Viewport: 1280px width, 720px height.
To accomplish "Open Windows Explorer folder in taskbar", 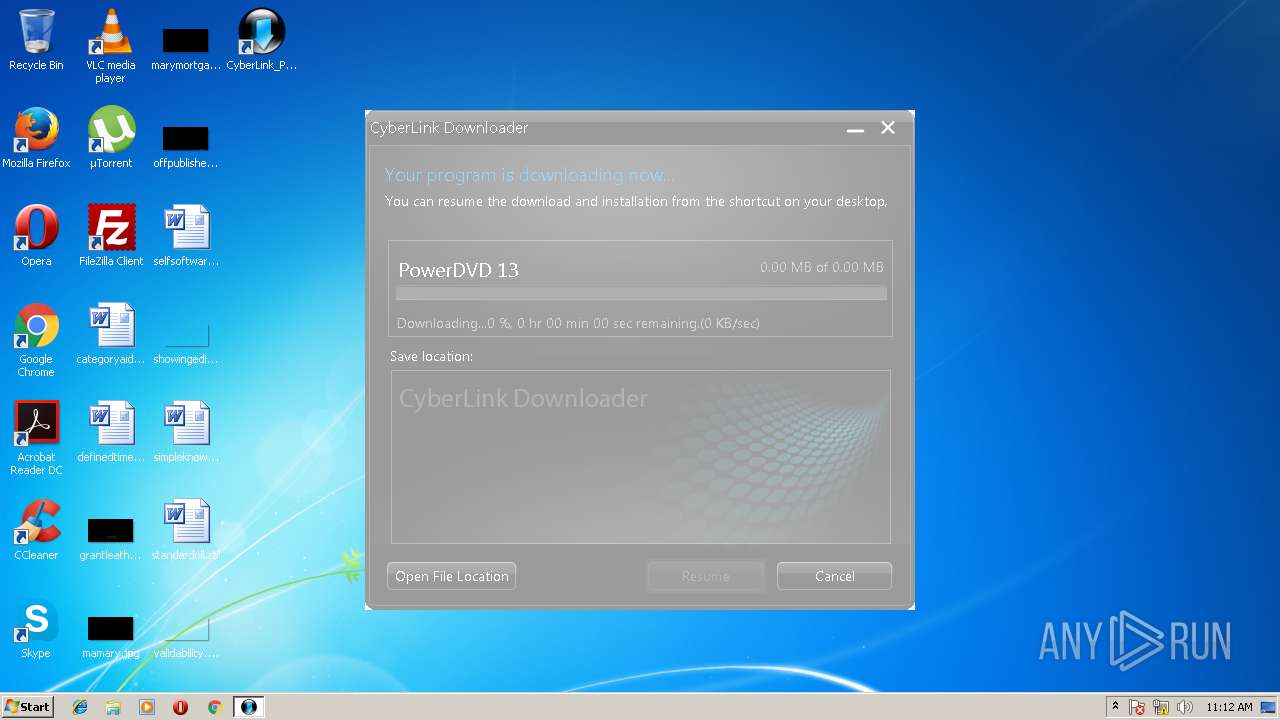I will pos(113,707).
